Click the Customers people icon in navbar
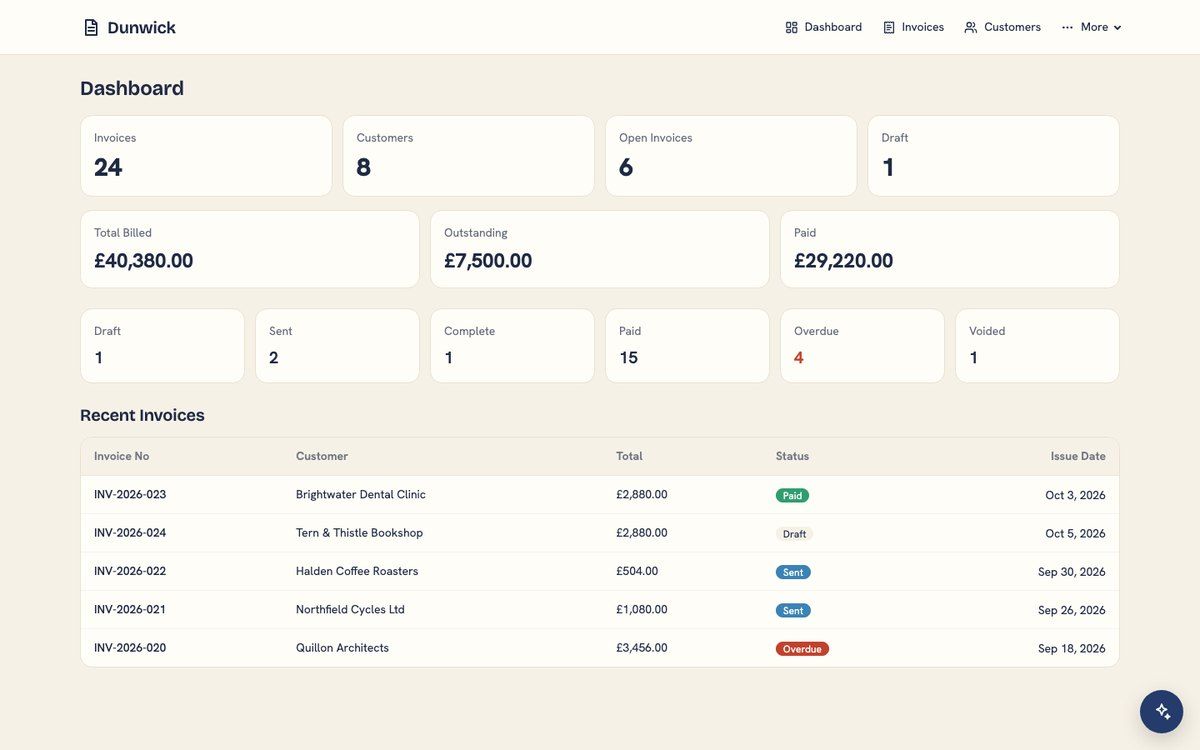Viewport: 1200px width, 750px height. pyautogui.click(x=971, y=28)
